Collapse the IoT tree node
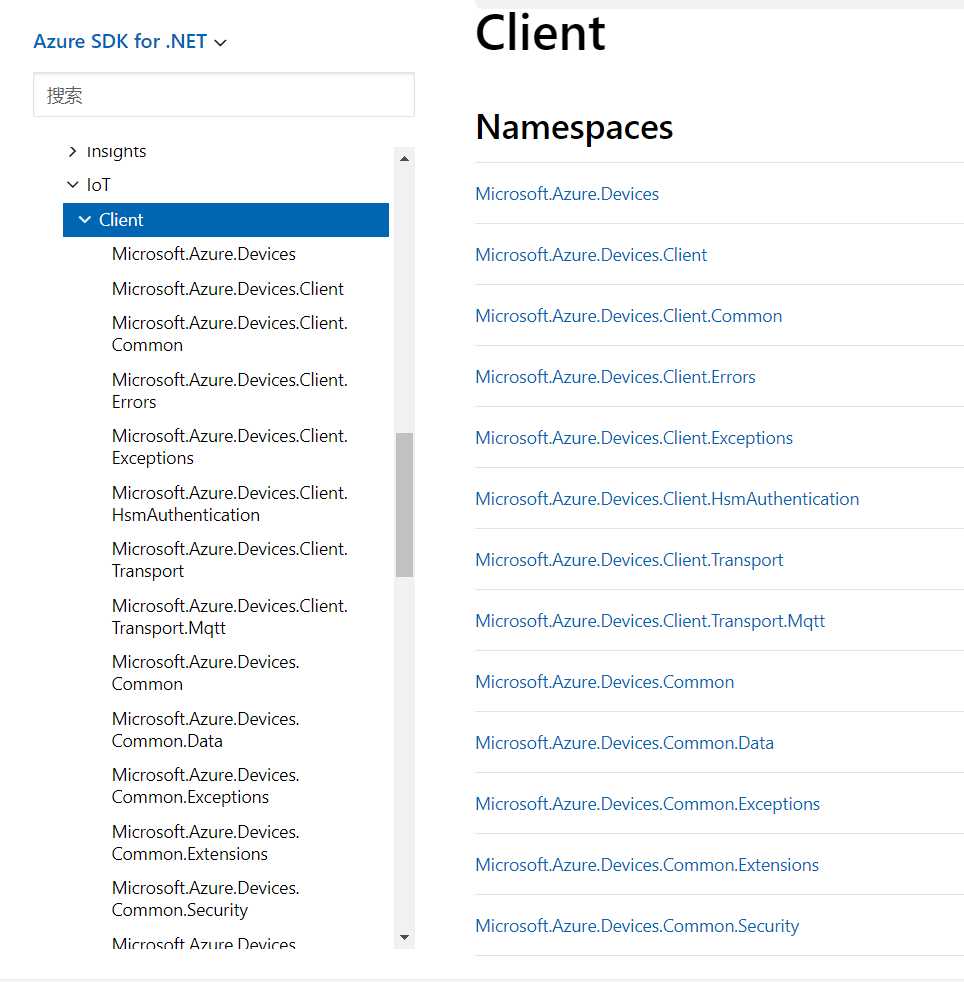This screenshot has width=964, height=982. 73,185
